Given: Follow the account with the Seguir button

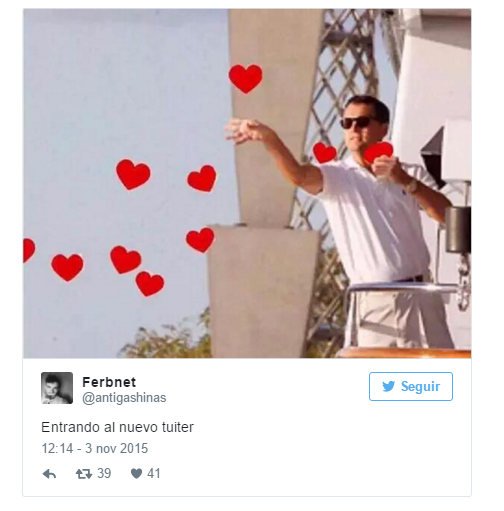Looking at the screenshot, I should pos(411,386).
